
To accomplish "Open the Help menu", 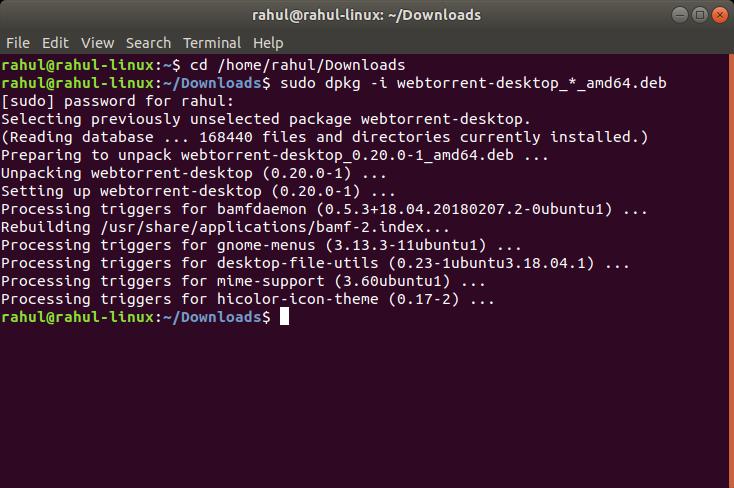I will 268,43.
